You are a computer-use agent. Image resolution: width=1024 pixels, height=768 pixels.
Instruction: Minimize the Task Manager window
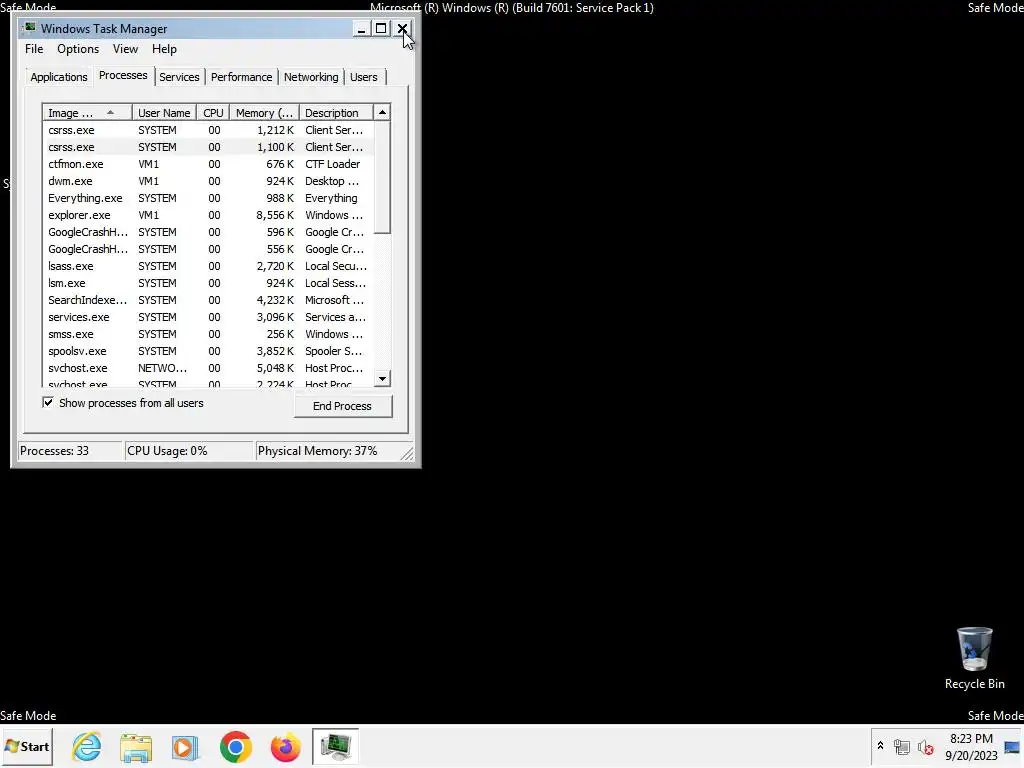click(361, 29)
